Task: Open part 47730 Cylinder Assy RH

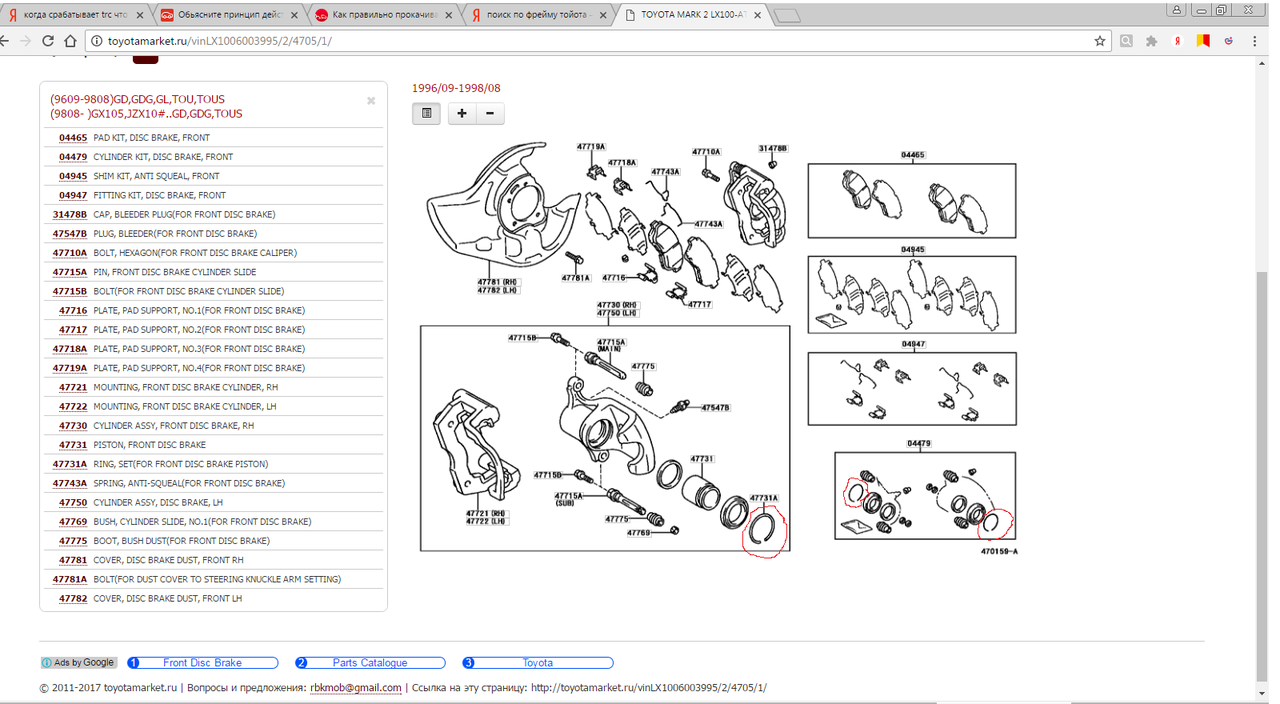Action: (73, 425)
